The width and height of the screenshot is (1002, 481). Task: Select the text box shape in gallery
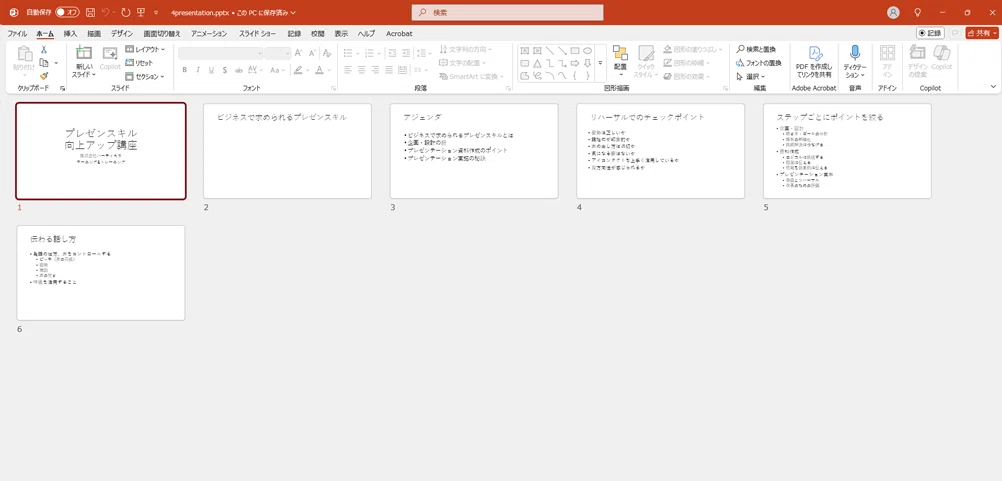coord(525,50)
